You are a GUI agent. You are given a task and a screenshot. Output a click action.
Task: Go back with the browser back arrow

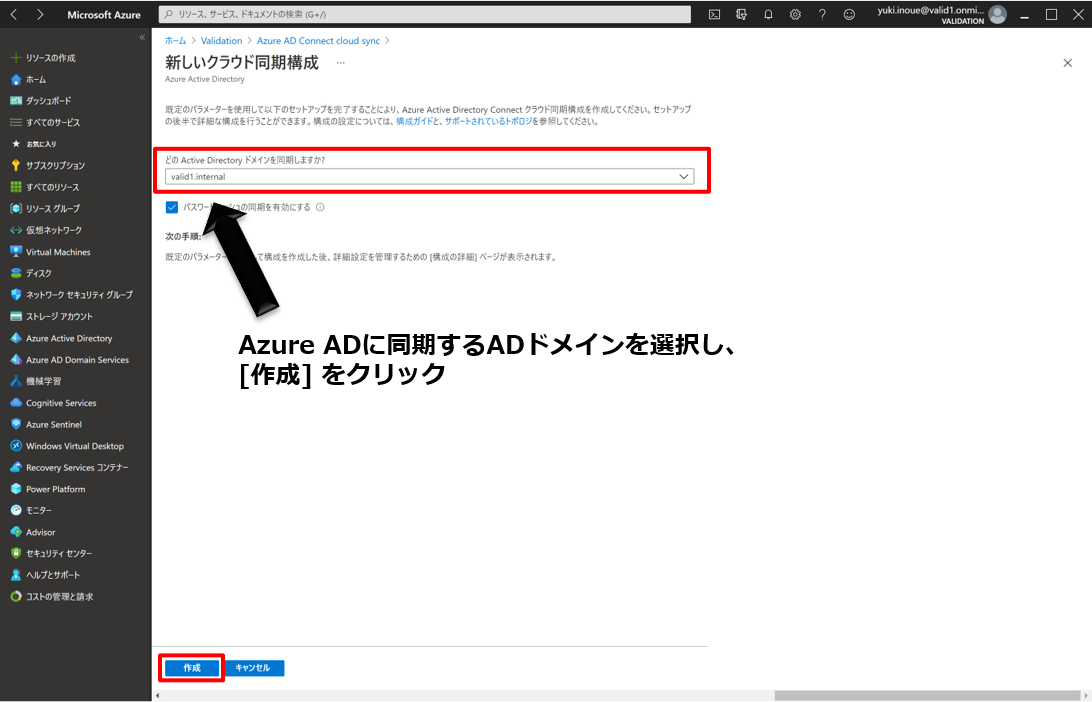[14, 15]
